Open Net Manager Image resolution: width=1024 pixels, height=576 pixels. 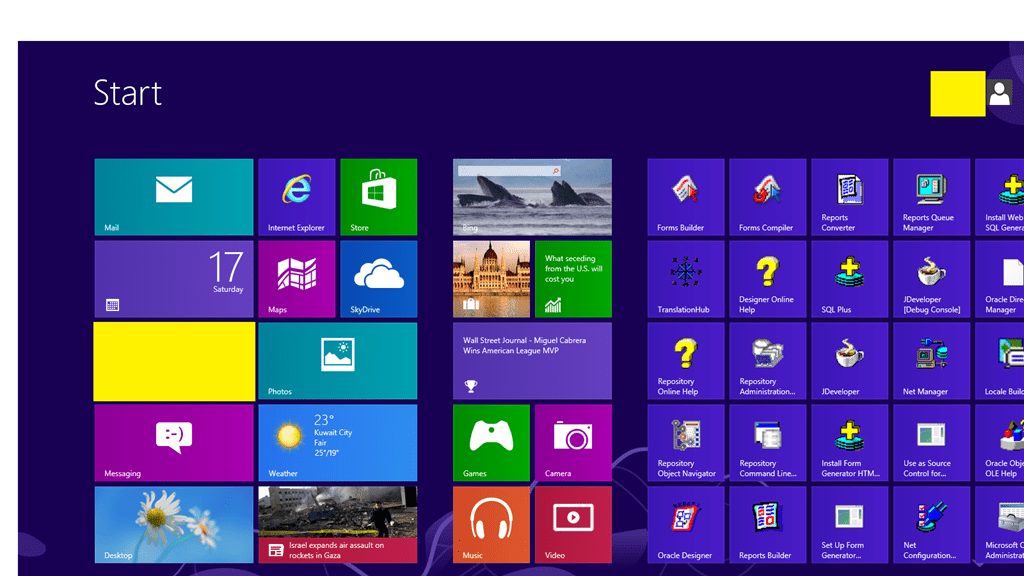pyautogui.click(x=932, y=360)
